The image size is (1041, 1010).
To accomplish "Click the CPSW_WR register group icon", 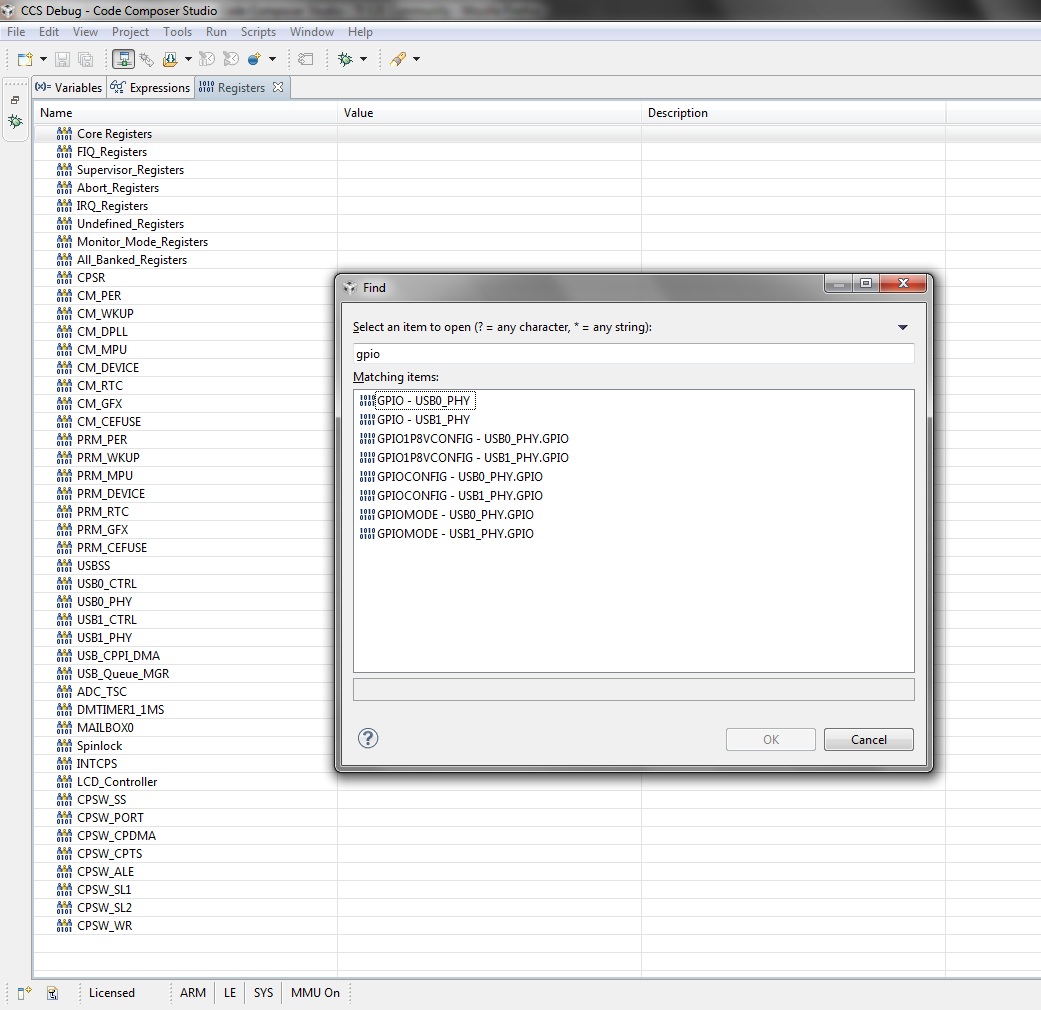I will pyautogui.click(x=64, y=926).
